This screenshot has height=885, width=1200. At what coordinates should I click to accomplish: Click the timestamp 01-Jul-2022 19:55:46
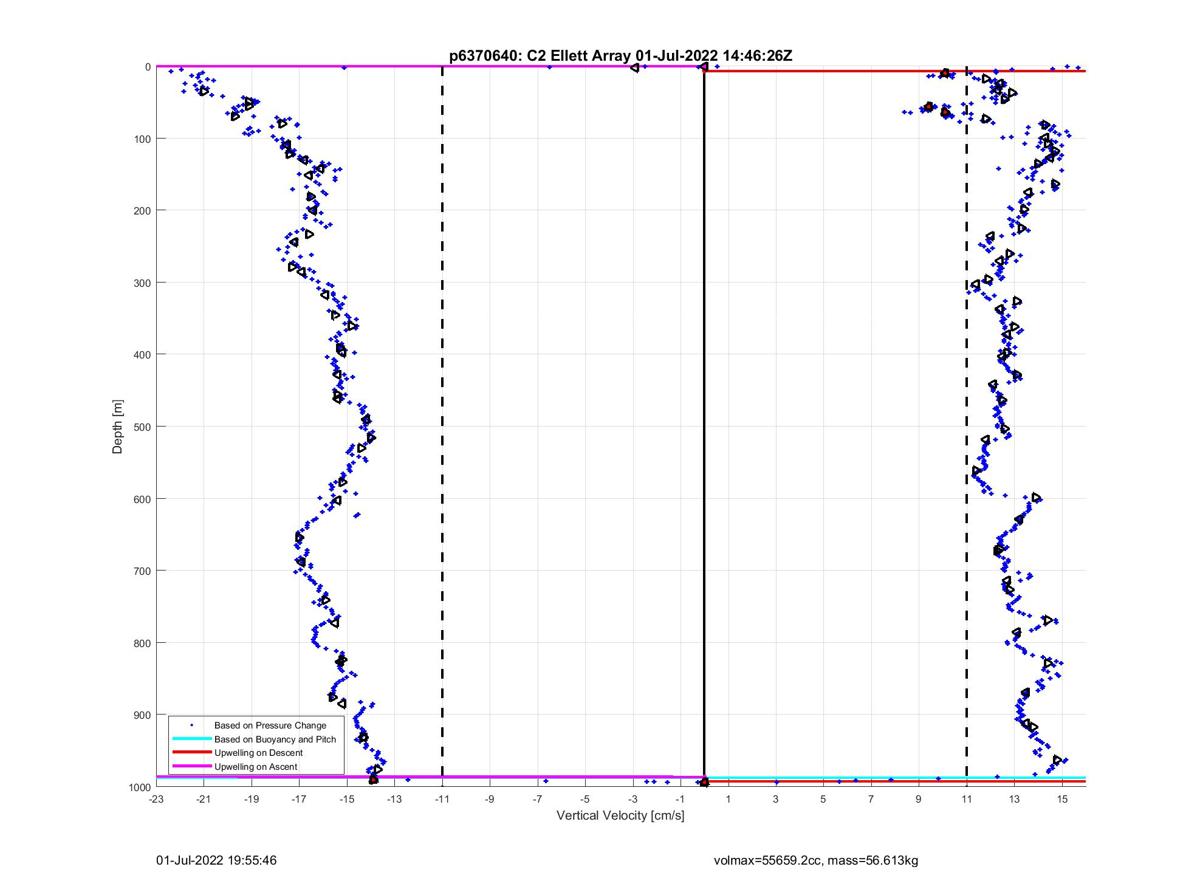click(x=216, y=859)
